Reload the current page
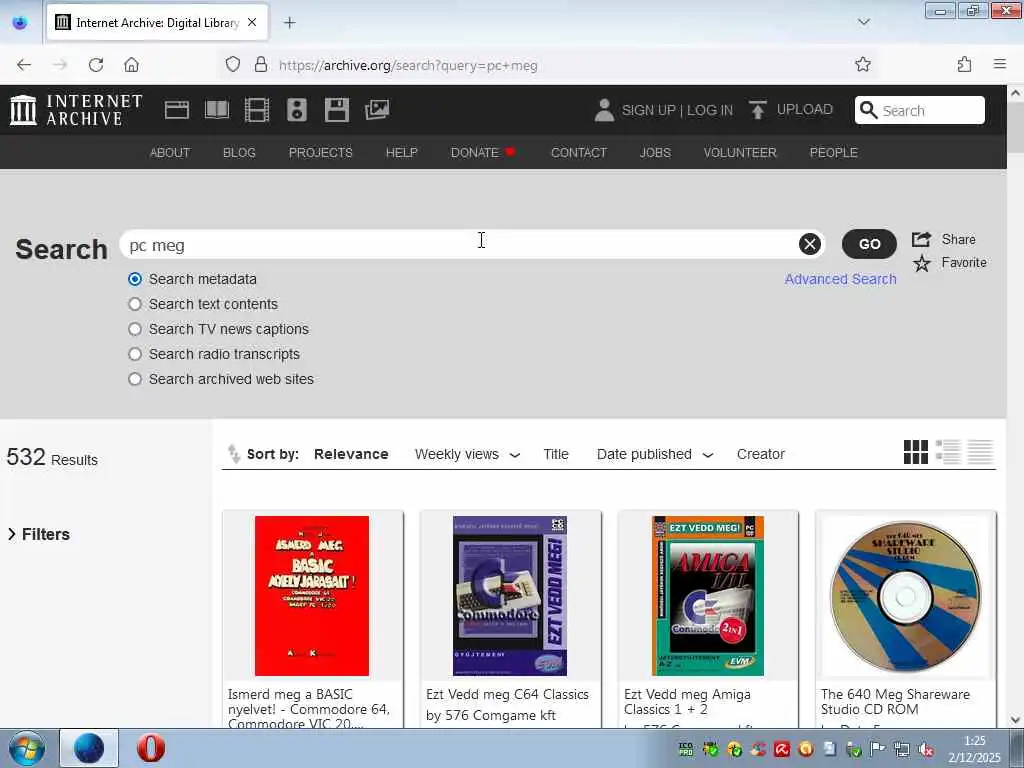 (96, 65)
